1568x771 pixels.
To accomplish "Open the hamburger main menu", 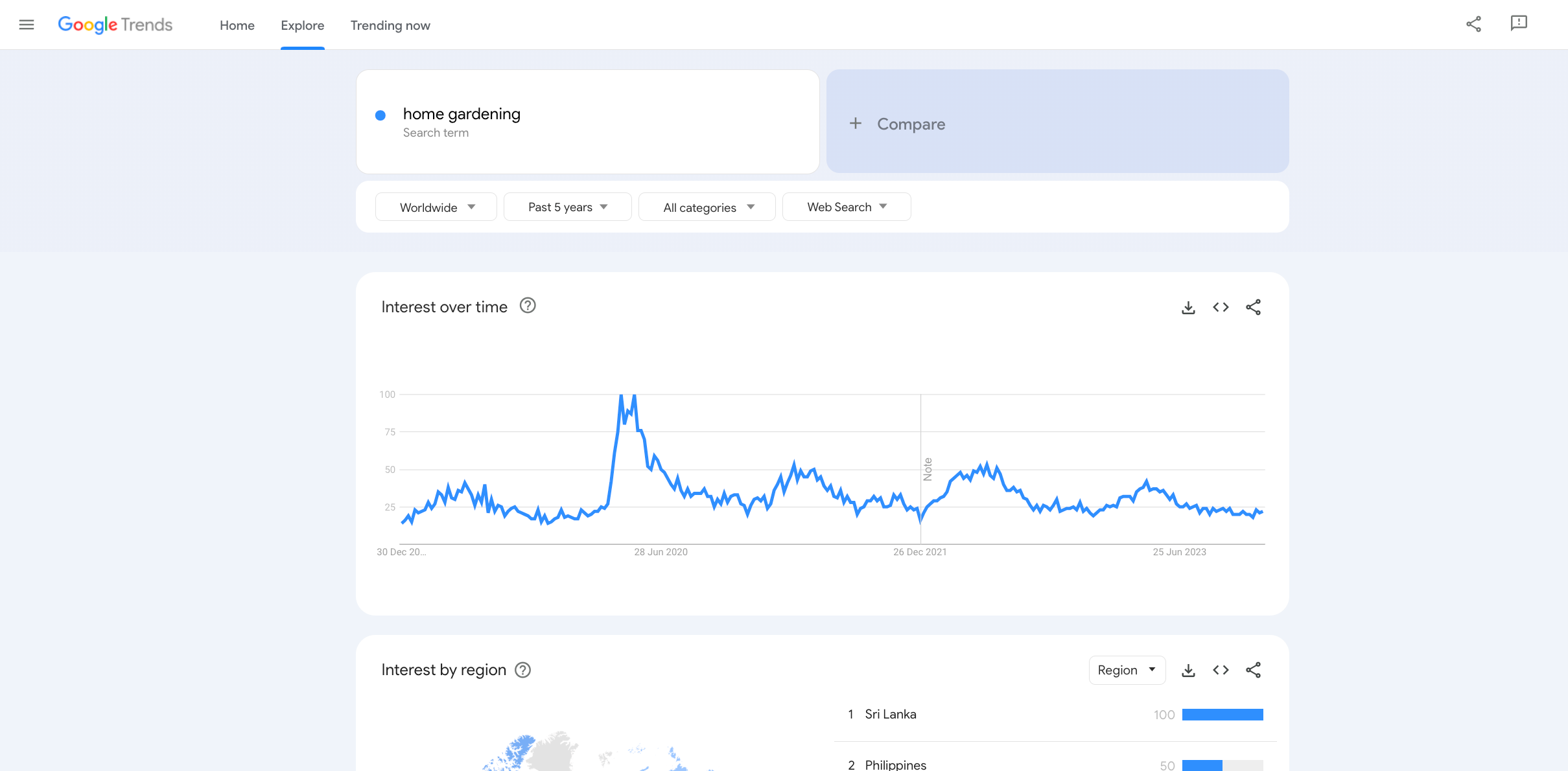I will coord(27,25).
